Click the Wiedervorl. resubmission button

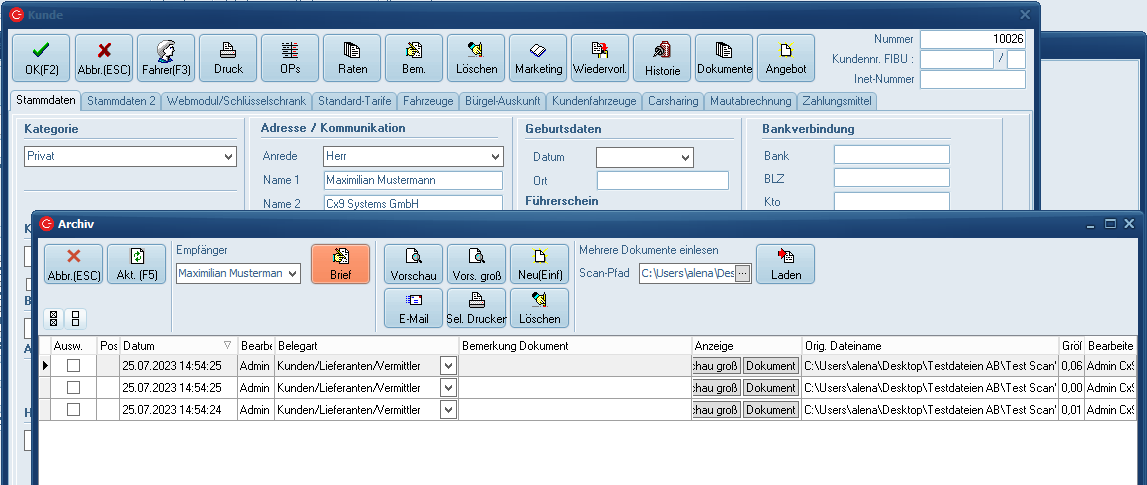[x=600, y=58]
